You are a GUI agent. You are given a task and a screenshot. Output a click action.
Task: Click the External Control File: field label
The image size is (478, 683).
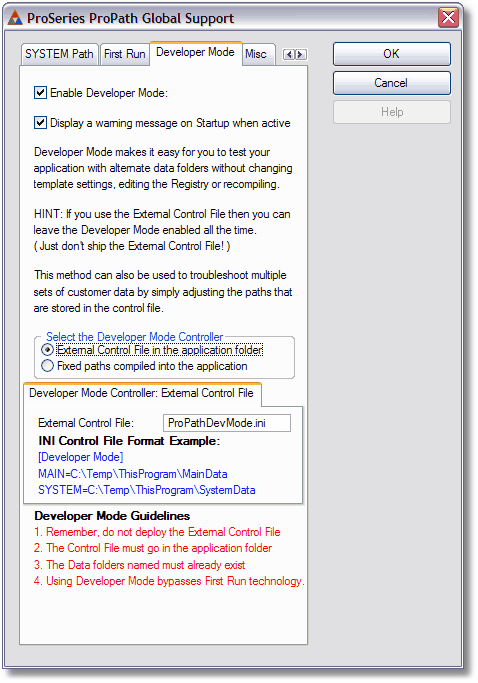[x=86, y=423]
